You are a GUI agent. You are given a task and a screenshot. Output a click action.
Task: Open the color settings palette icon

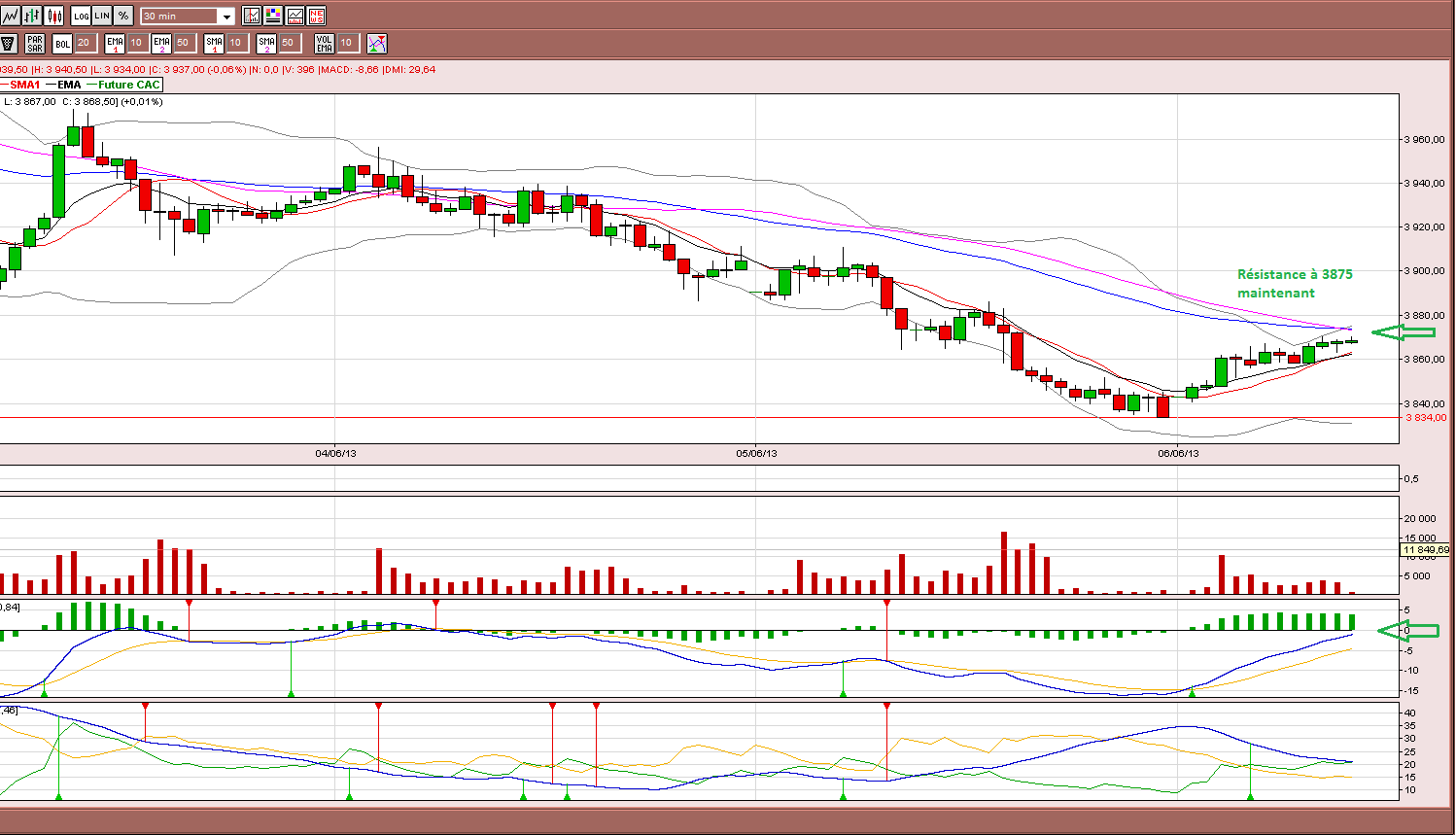[273, 16]
